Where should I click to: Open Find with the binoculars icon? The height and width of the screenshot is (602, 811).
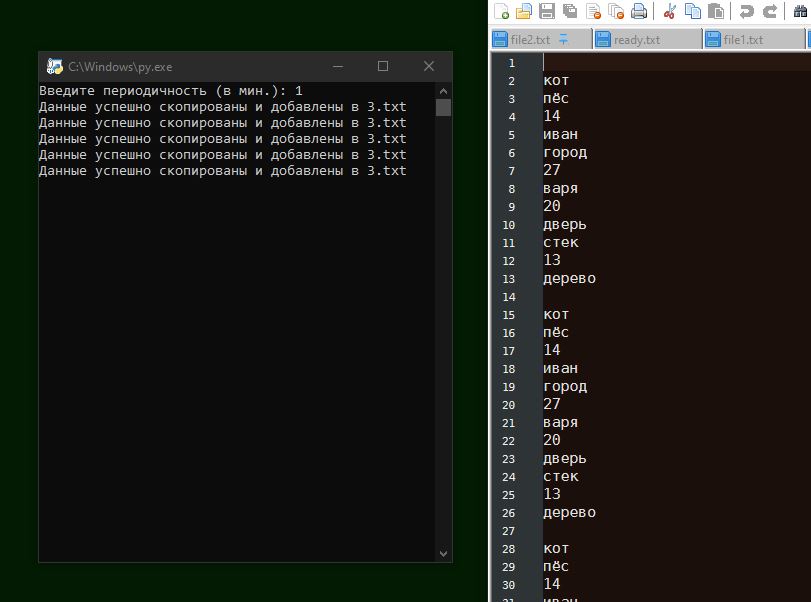[x=801, y=11]
